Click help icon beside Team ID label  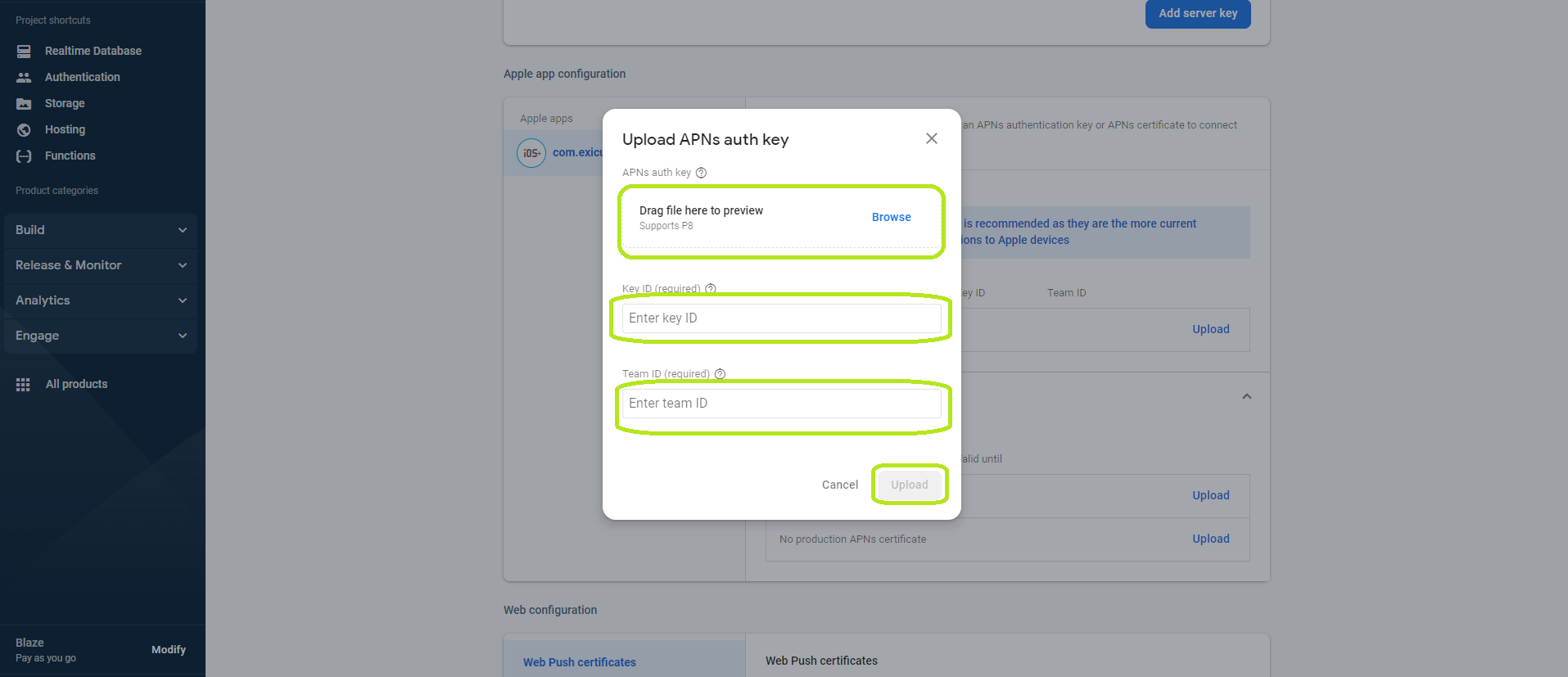pos(720,374)
